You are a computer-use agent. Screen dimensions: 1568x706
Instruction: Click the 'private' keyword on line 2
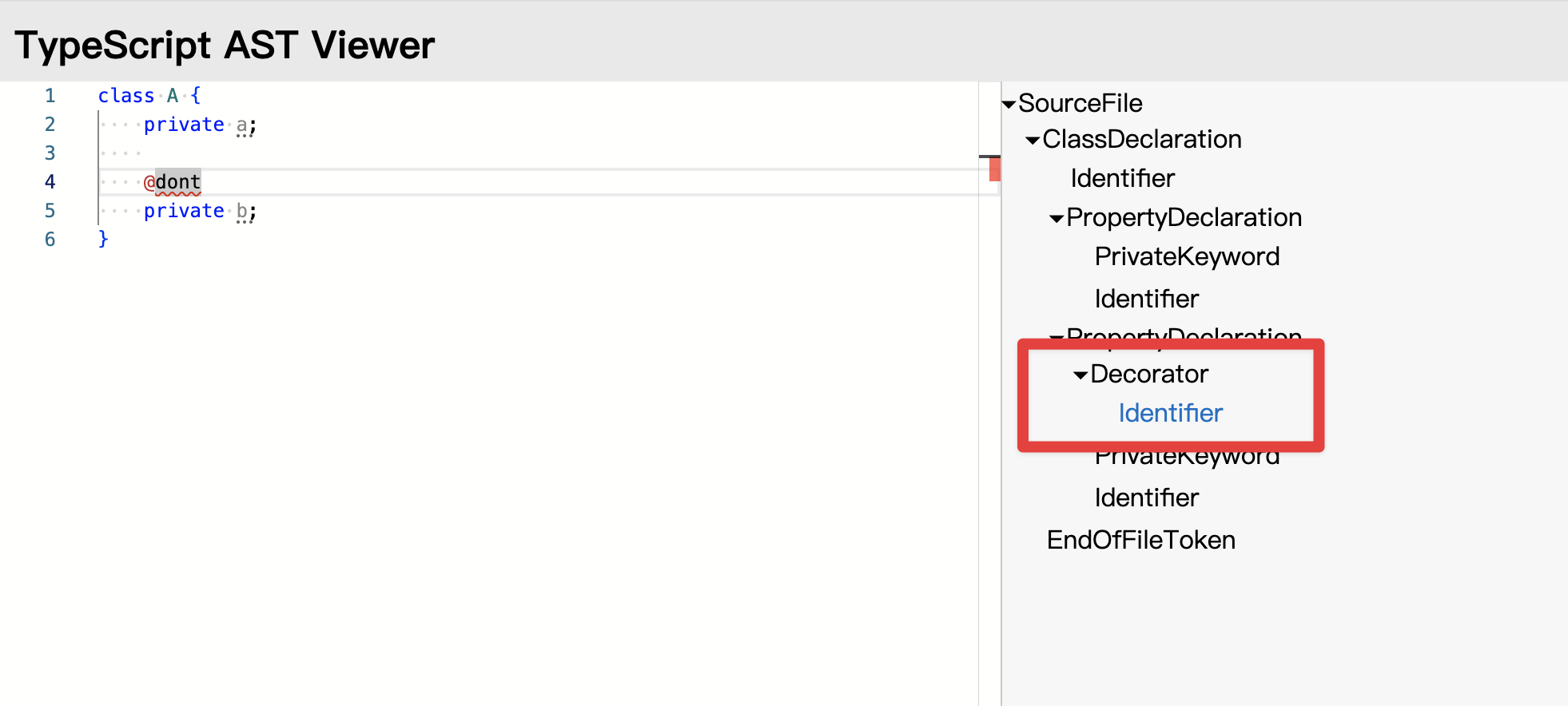(184, 125)
